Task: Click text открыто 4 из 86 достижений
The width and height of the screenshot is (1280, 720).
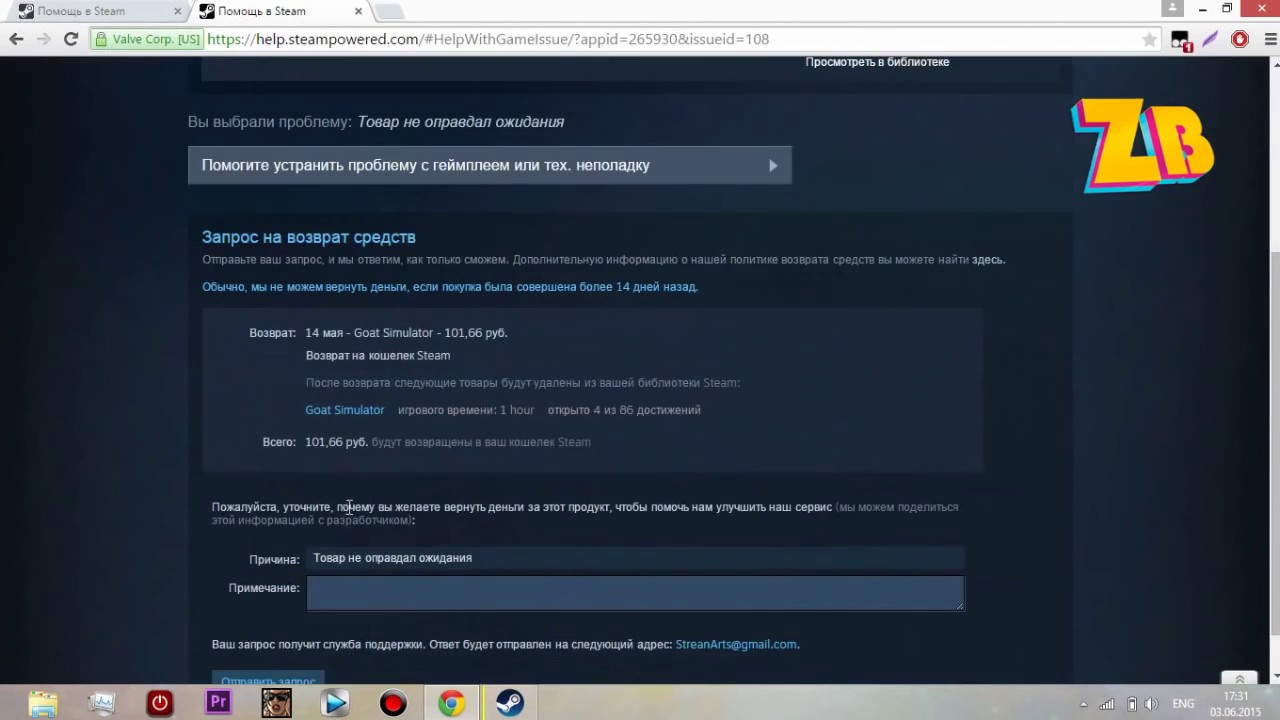Action: point(624,410)
